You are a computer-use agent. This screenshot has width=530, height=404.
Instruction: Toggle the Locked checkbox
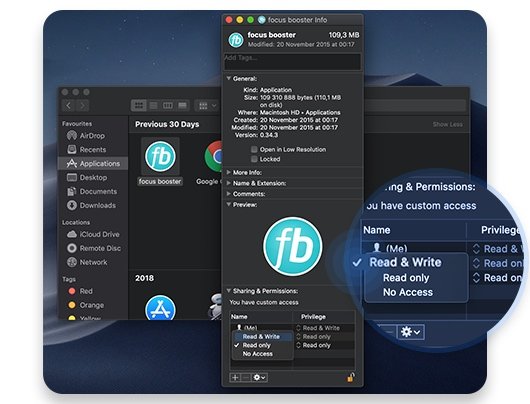[254, 159]
